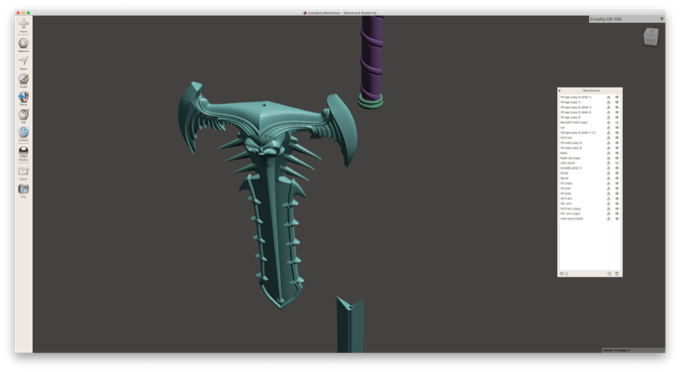Click target icon for main sword (solid)
This screenshot has height=372, width=680.
pos(608,219)
